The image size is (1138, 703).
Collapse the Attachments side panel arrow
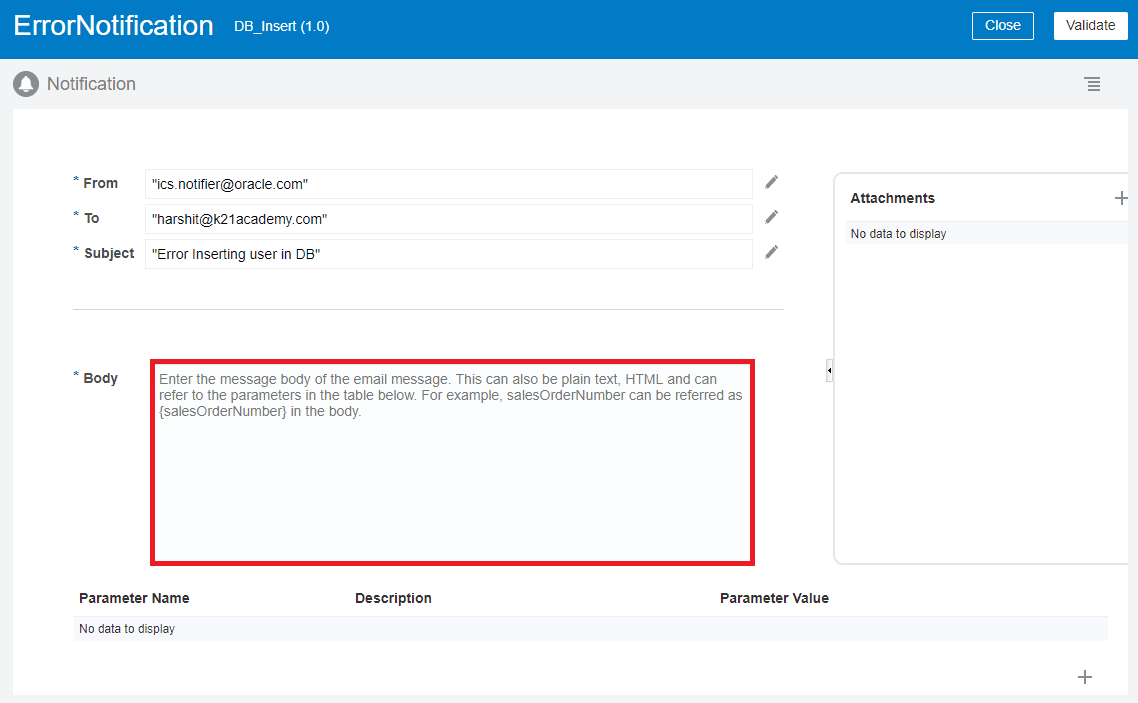tap(829, 370)
